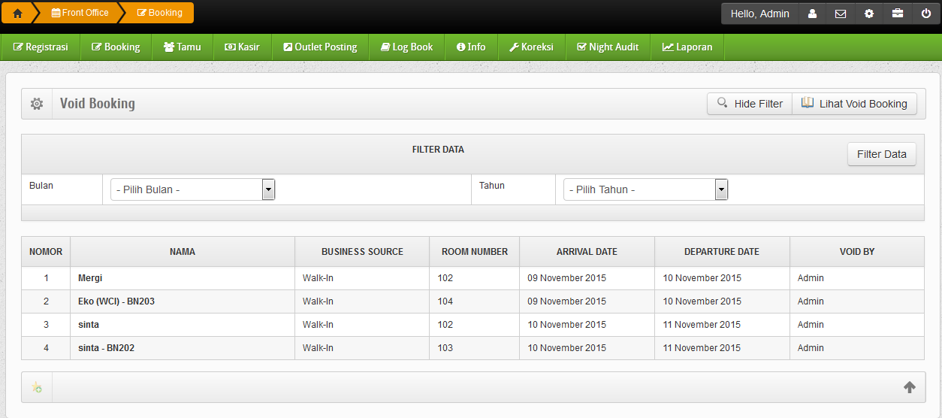942x418 pixels.
Task: Sort by the Arrival Date column header
Action: click(x=587, y=252)
